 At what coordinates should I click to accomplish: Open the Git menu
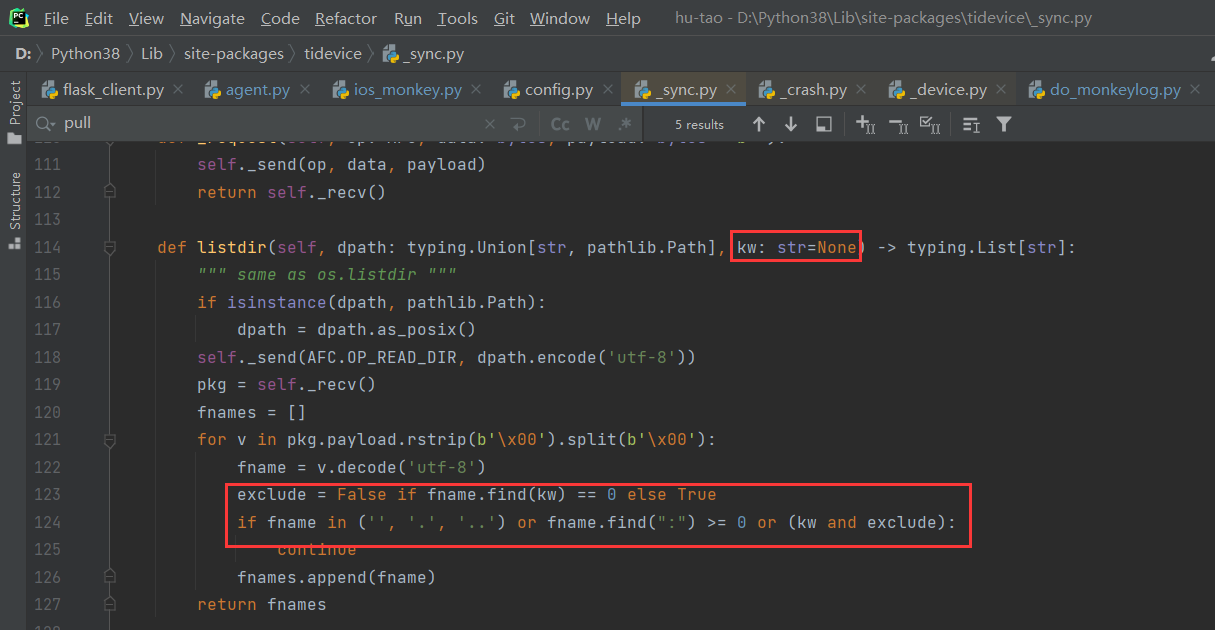[x=504, y=19]
